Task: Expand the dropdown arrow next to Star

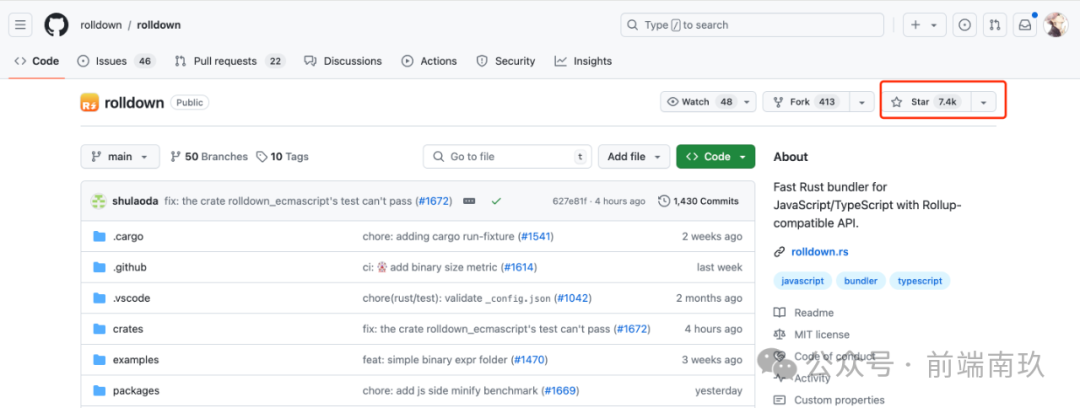Action: point(984,102)
